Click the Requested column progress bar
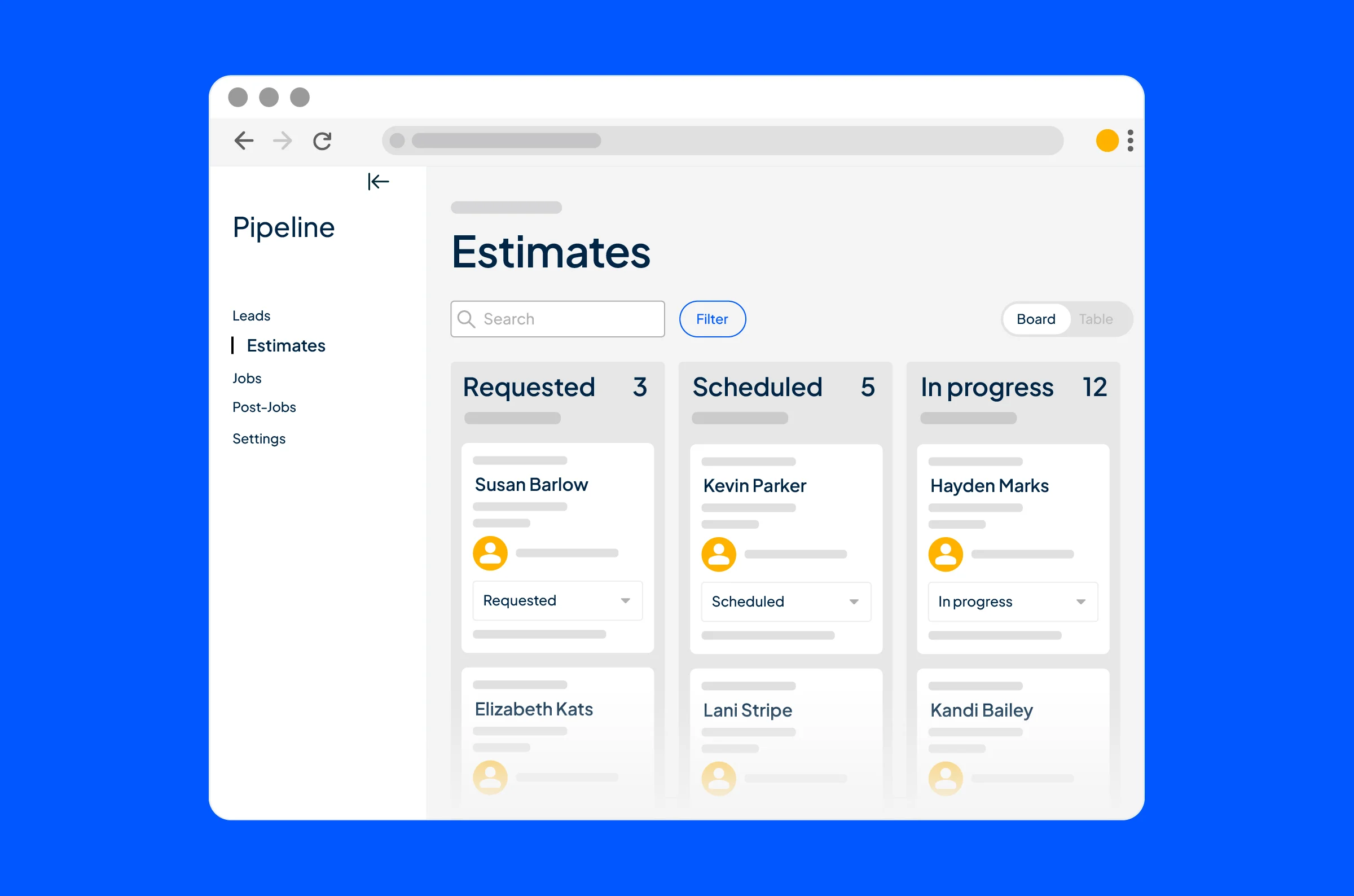The width and height of the screenshot is (1354, 896). point(512,418)
